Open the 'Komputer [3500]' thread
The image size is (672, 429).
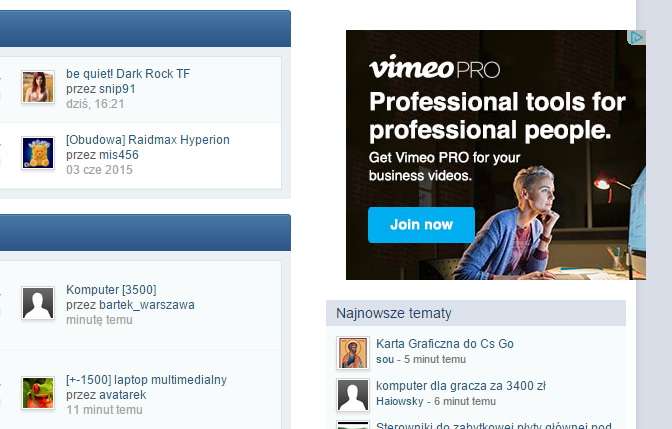click(111, 290)
